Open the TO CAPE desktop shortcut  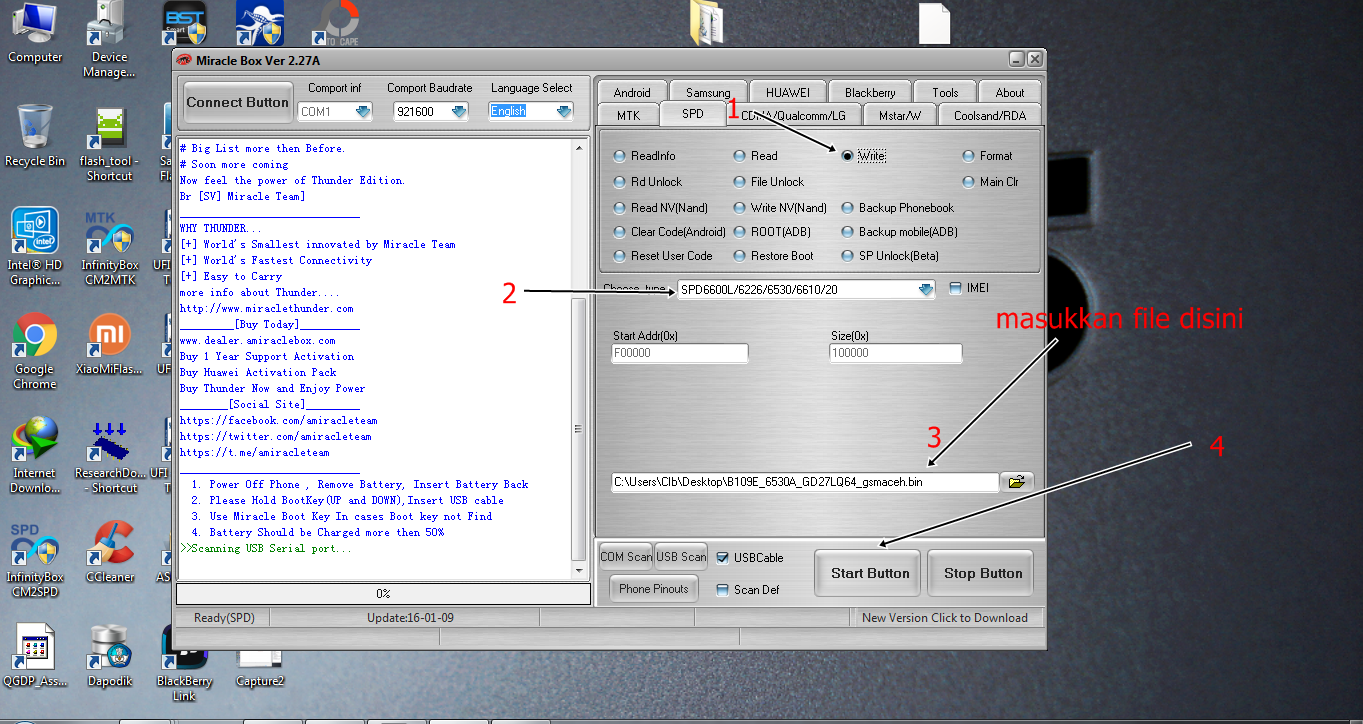point(334,23)
